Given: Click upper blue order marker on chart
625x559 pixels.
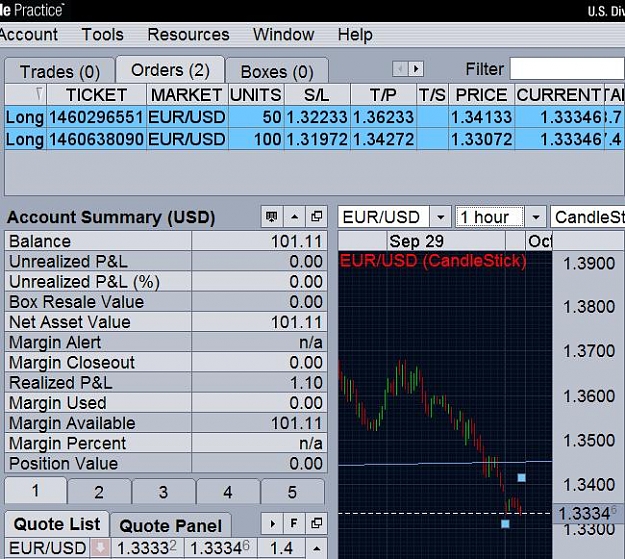Looking at the screenshot, I should (521, 477).
